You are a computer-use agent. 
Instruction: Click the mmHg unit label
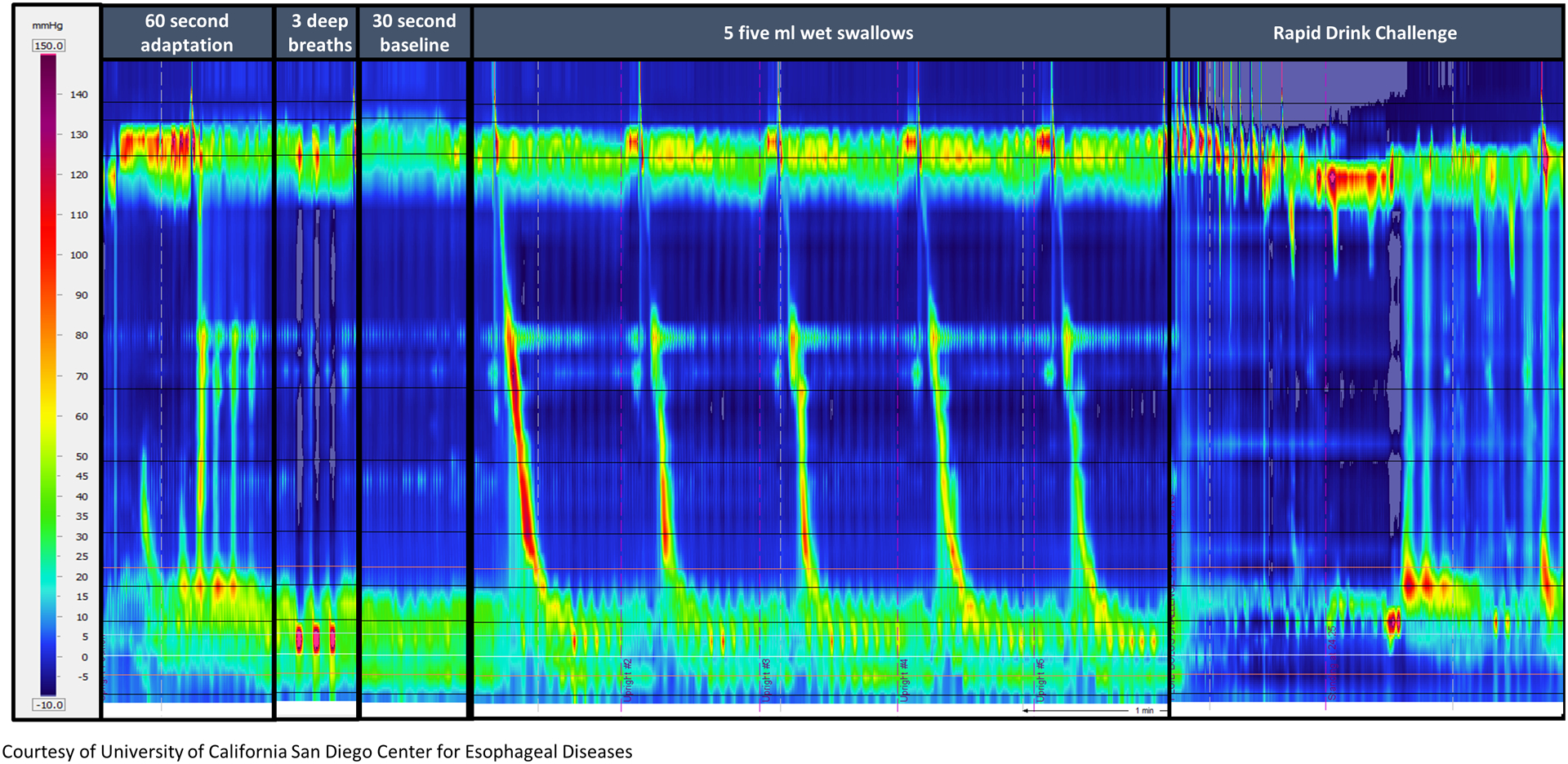[47, 25]
